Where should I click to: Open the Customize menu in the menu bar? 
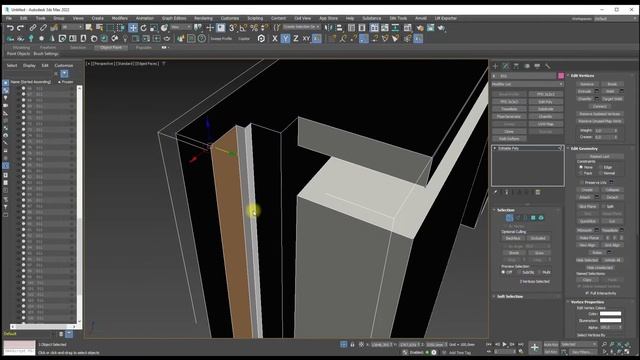pos(230,18)
